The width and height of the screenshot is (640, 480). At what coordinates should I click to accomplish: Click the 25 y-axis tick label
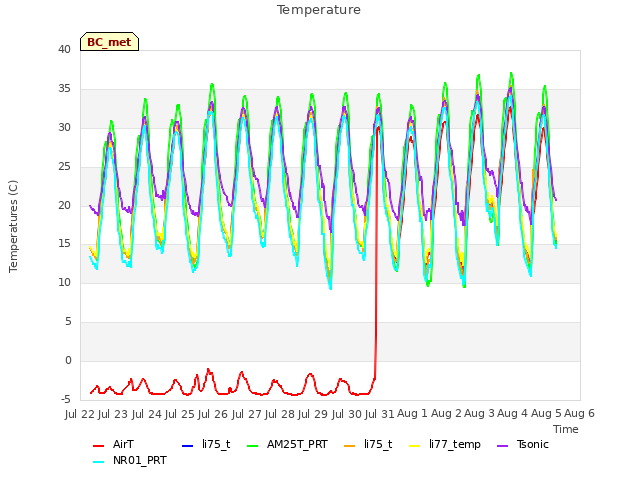(64, 167)
